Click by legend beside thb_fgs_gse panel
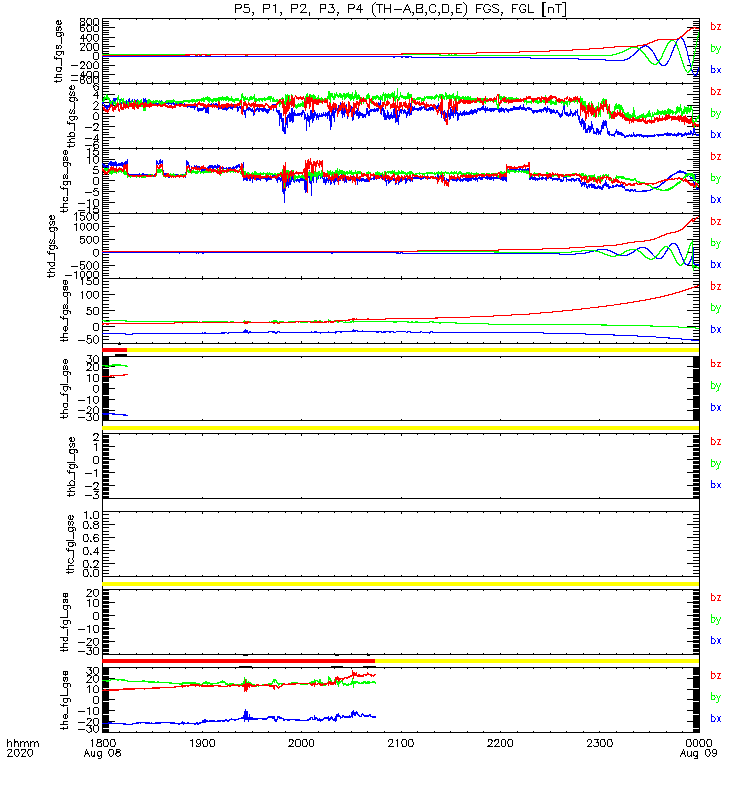750x800 pixels. pyautogui.click(x=716, y=113)
